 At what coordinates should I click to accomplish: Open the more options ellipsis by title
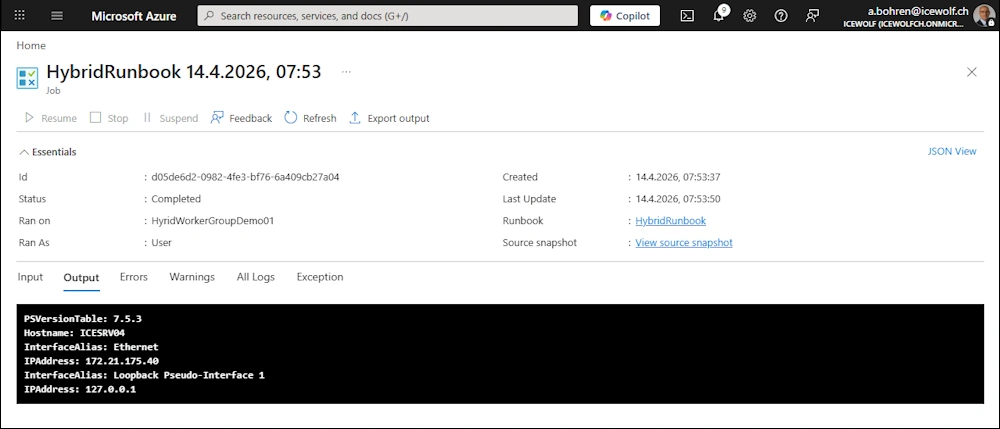point(346,72)
